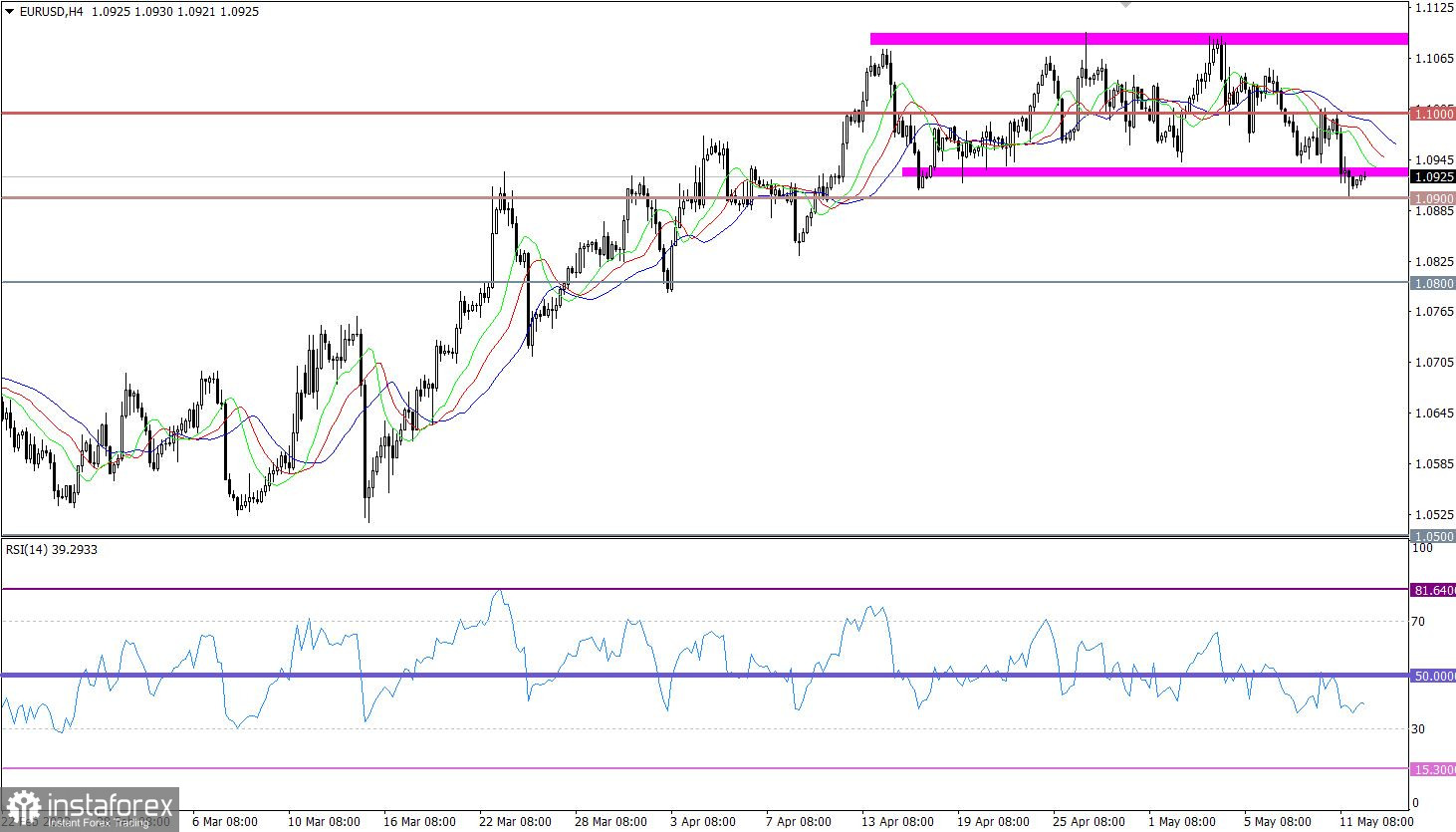Click the 6 Mar 08:00 time label

tap(224, 822)
